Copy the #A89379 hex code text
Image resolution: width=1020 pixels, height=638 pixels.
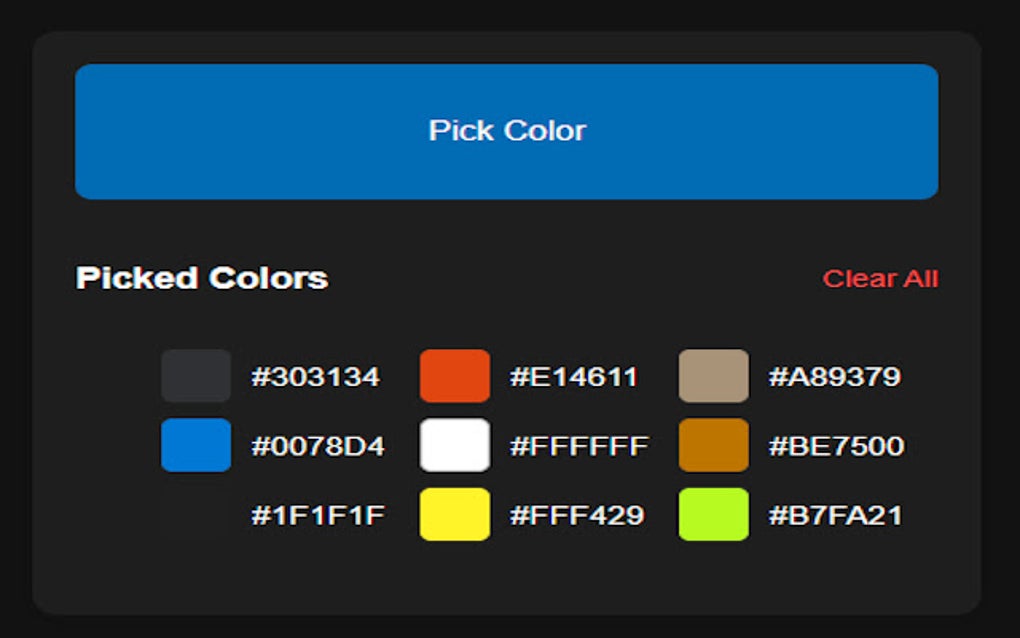pos(834,377)
